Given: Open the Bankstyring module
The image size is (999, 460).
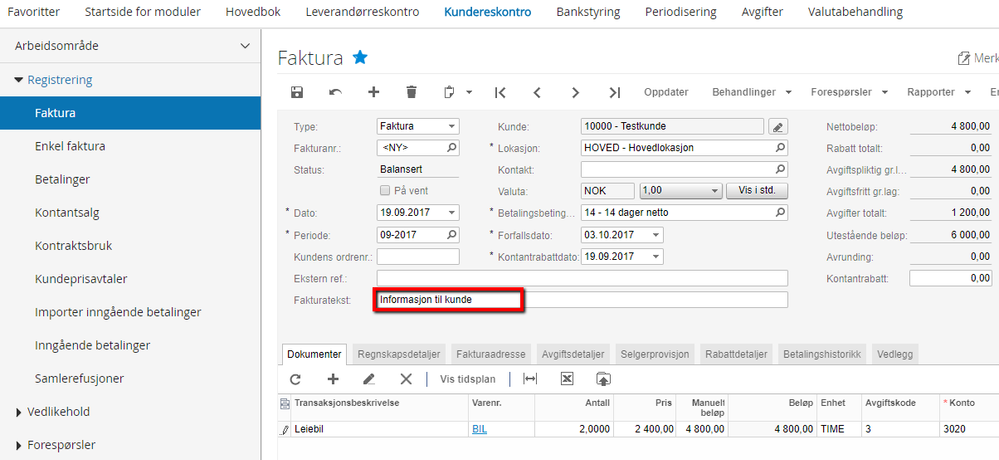Looking at the screenshot, I should [x=588, y=12].
